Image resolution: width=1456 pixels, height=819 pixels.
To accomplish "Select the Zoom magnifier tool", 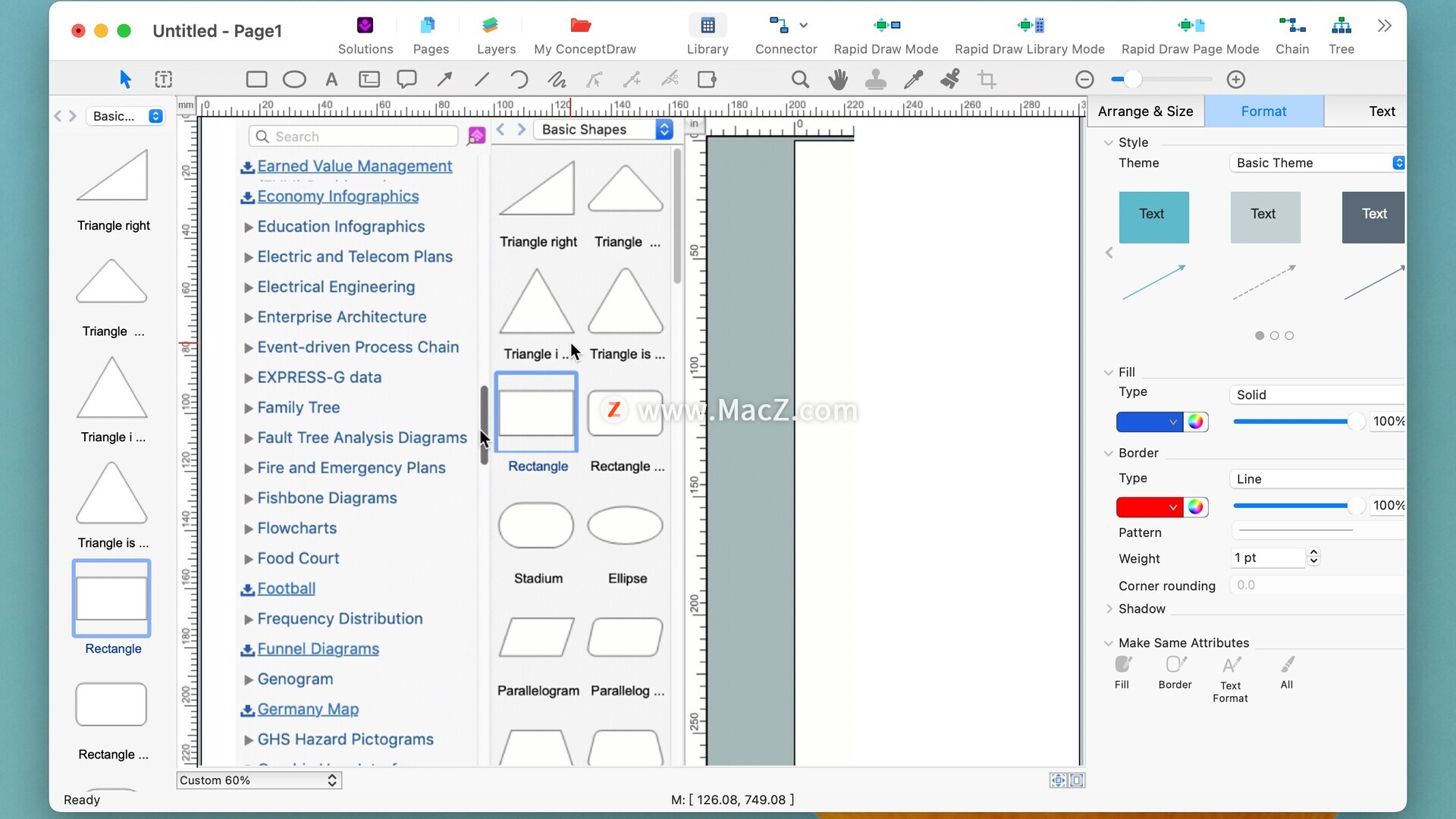I will [x=800, y=79].
